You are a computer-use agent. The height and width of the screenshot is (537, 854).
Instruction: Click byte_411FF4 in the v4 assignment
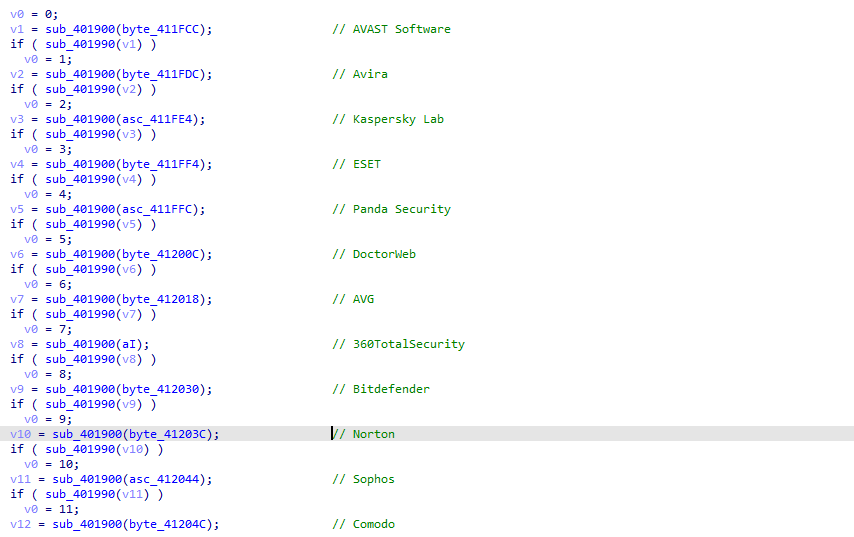tap(161, 164)
